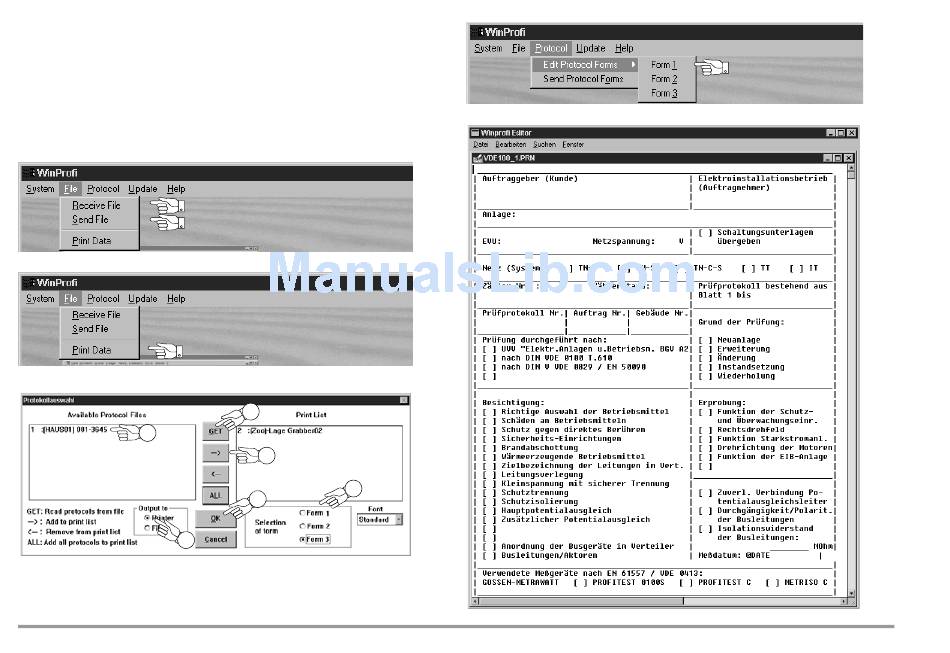Click the METRISO C bracket box
This screenshot has height=653, width=950.
772,583
